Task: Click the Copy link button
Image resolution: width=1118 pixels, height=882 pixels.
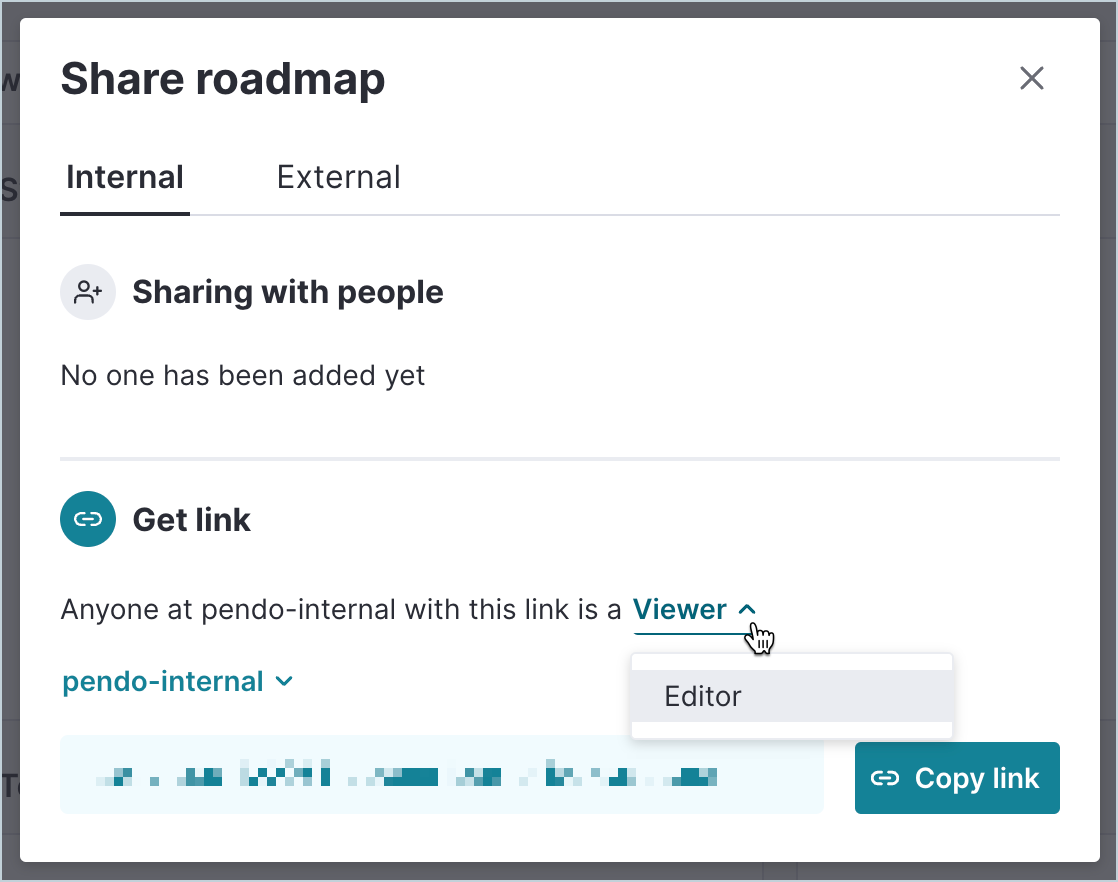Action: click(x=957, y=778)
